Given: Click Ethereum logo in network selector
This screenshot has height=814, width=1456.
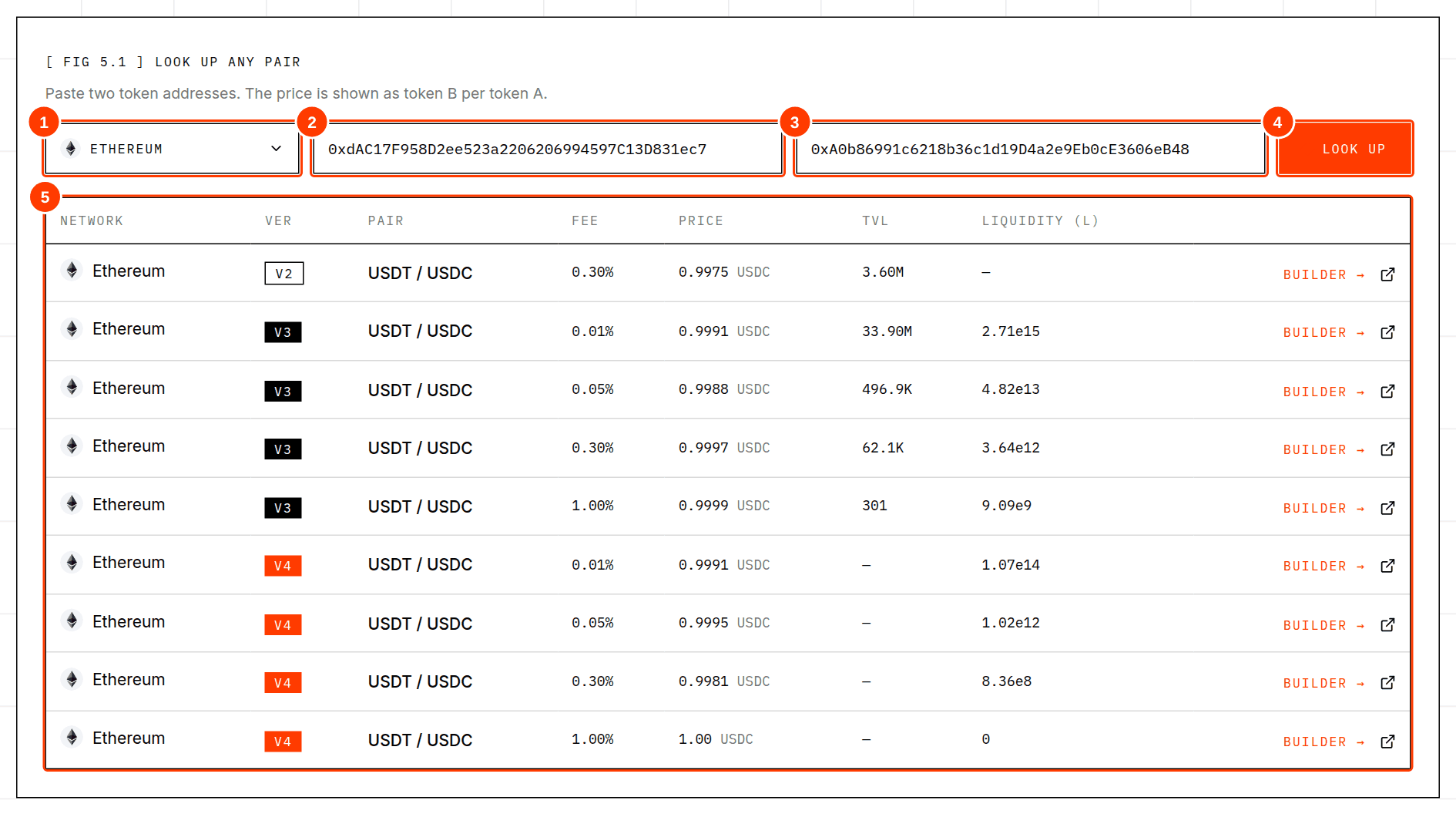Looking at the screenshot, I should pyautogui.click(x=71, y=149).
